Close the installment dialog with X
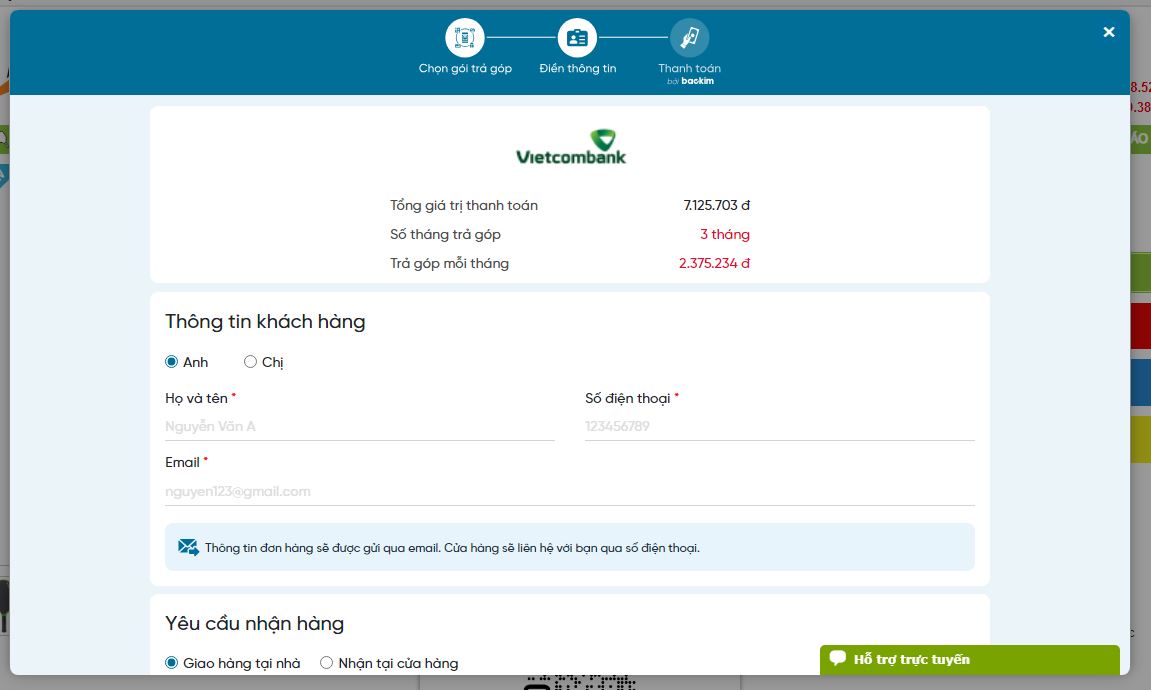This screenshot has width=1151, height=690. coord(1108,32)
